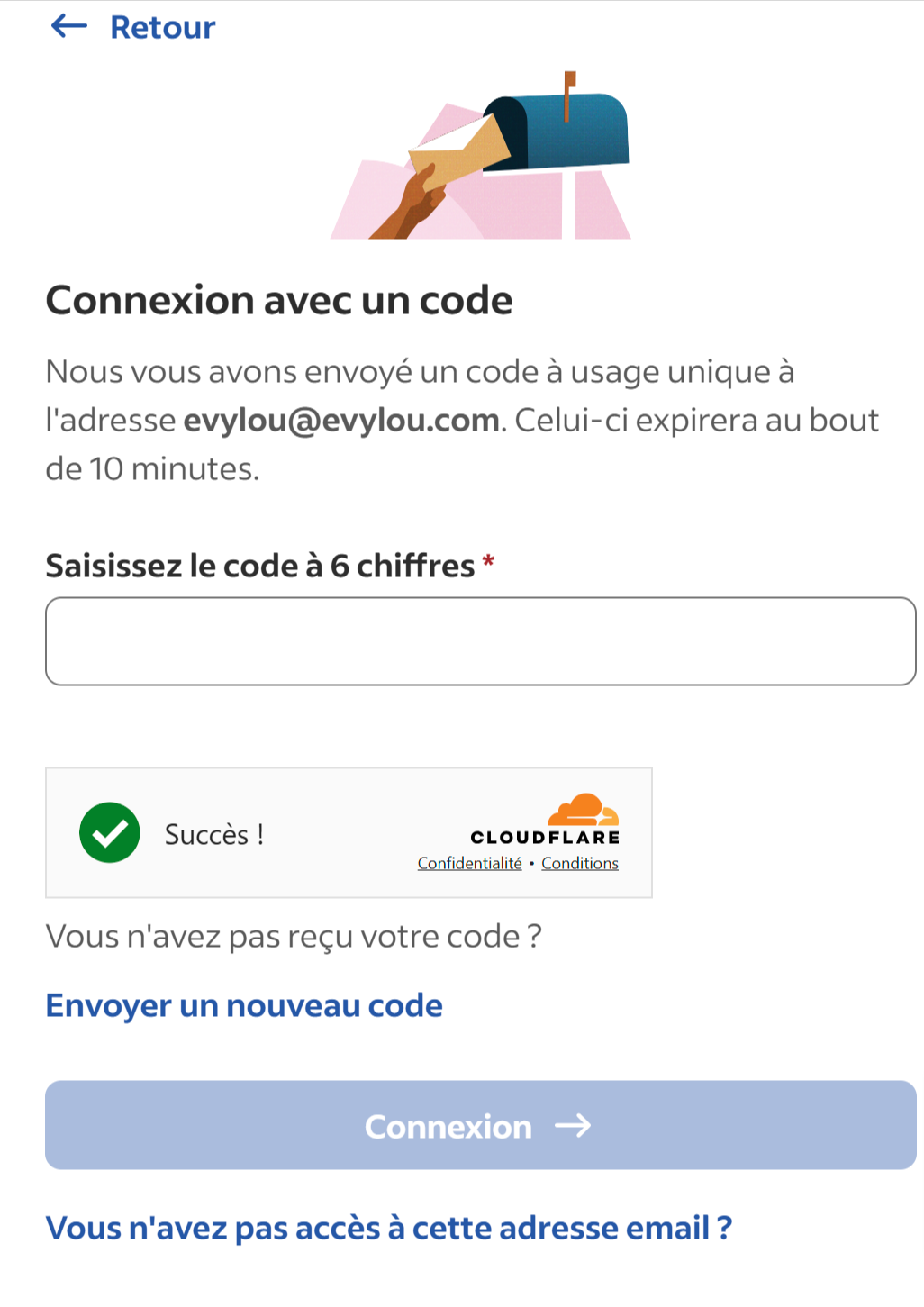Click the green success checkmark icon

(110, 832)
